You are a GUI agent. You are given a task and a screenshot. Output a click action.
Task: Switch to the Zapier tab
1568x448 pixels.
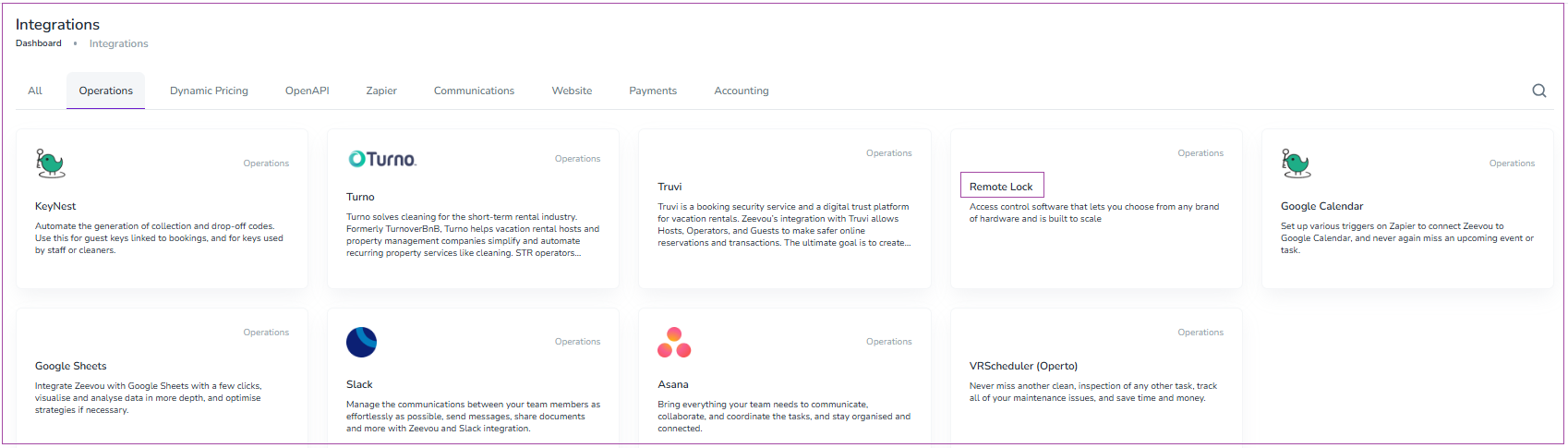pos(381,91)
